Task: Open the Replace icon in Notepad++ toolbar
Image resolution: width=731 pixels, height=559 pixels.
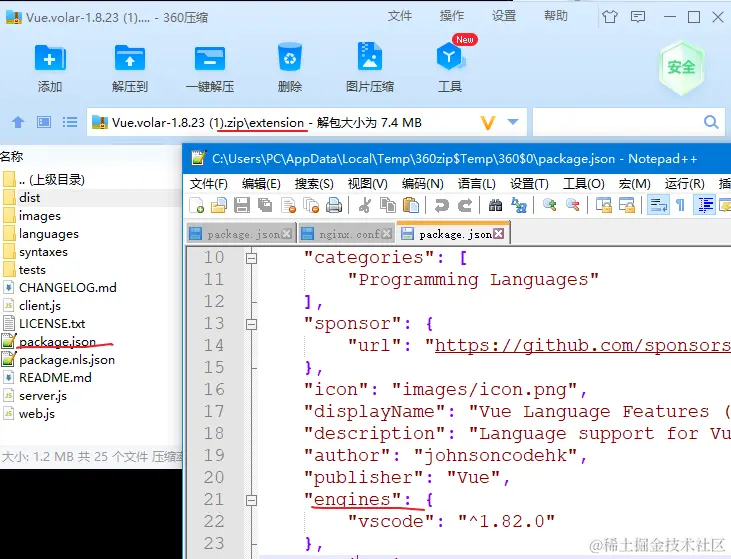Action: pos(518,205)
